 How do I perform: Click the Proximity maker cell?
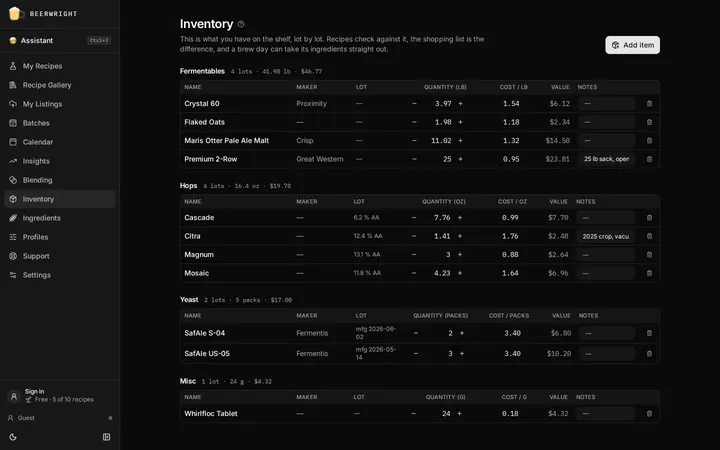click(311, 104)
